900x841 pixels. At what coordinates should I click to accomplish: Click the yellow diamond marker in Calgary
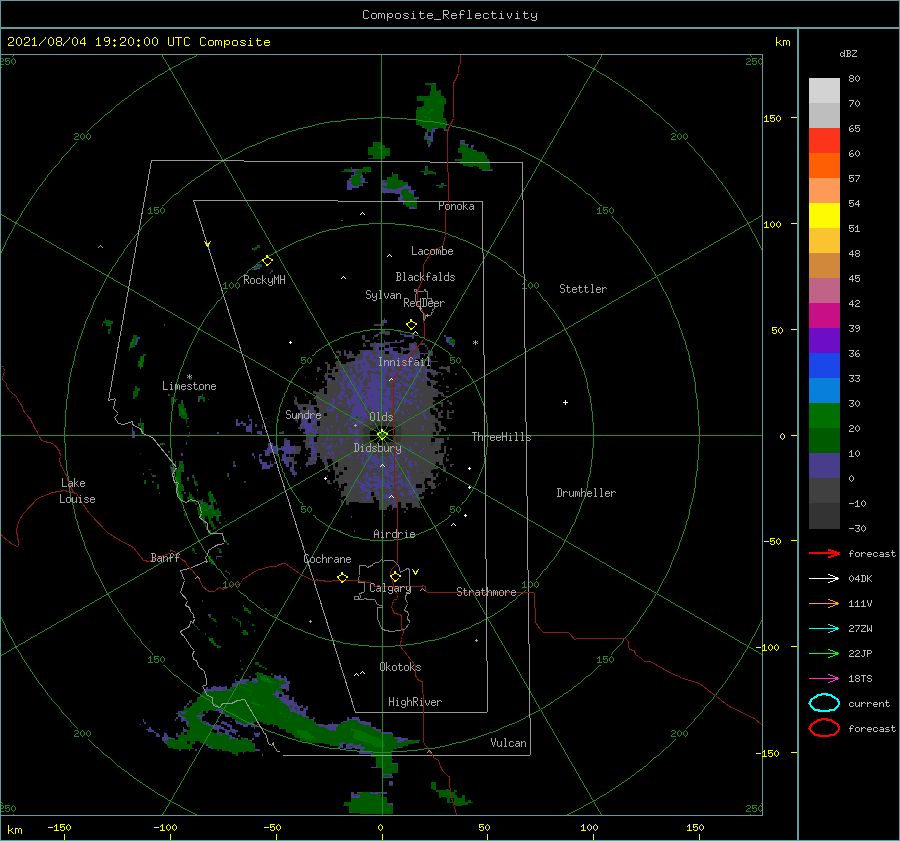click(395, 576)
